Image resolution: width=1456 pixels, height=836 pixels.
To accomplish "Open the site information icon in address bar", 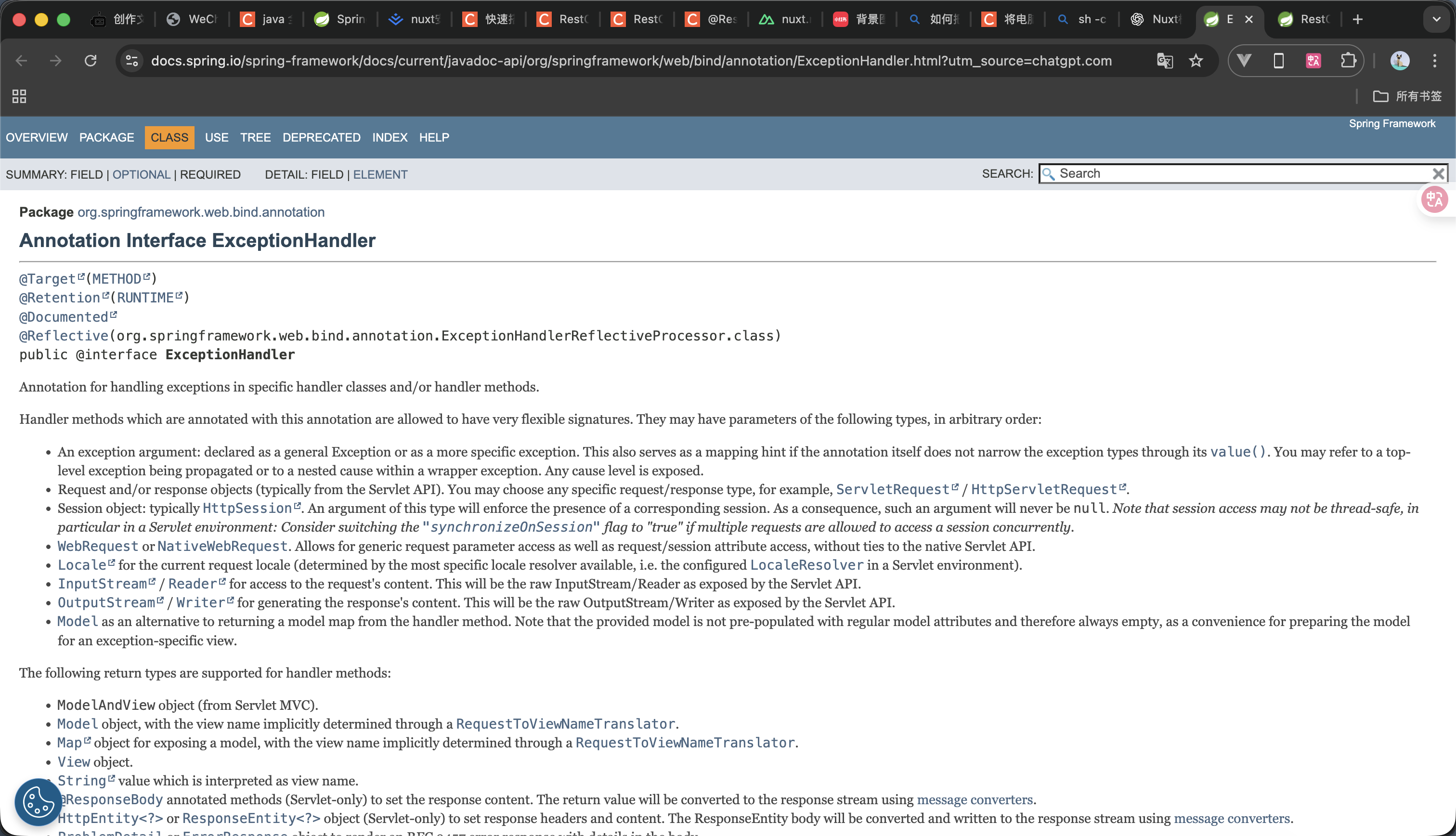I will pos(132,61).
